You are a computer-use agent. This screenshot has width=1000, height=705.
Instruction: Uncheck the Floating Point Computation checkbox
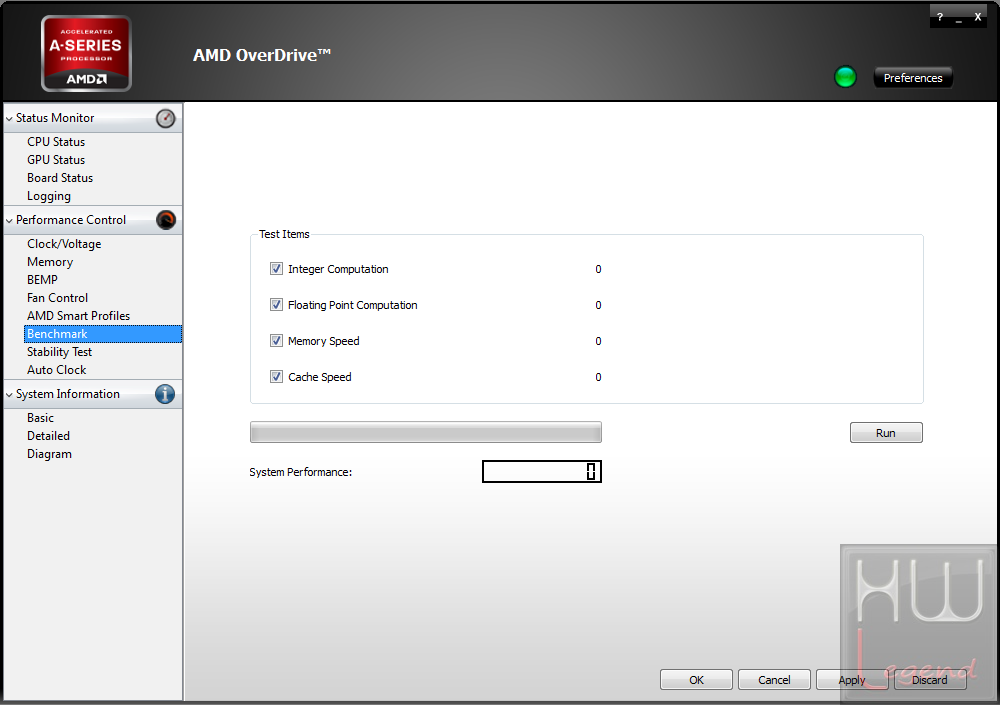click(x=276, y=304)
